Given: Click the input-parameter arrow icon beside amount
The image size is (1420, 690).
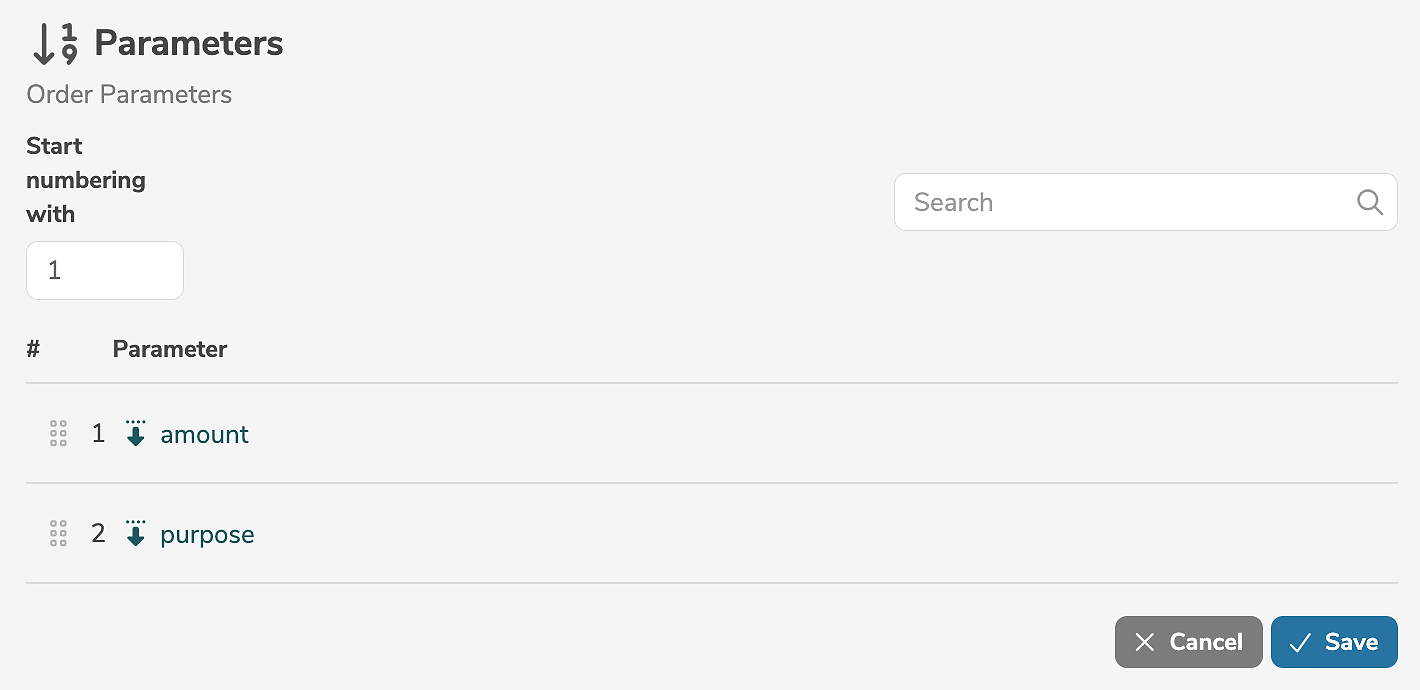Looking at the screenshot, I should tap(136, 433).
